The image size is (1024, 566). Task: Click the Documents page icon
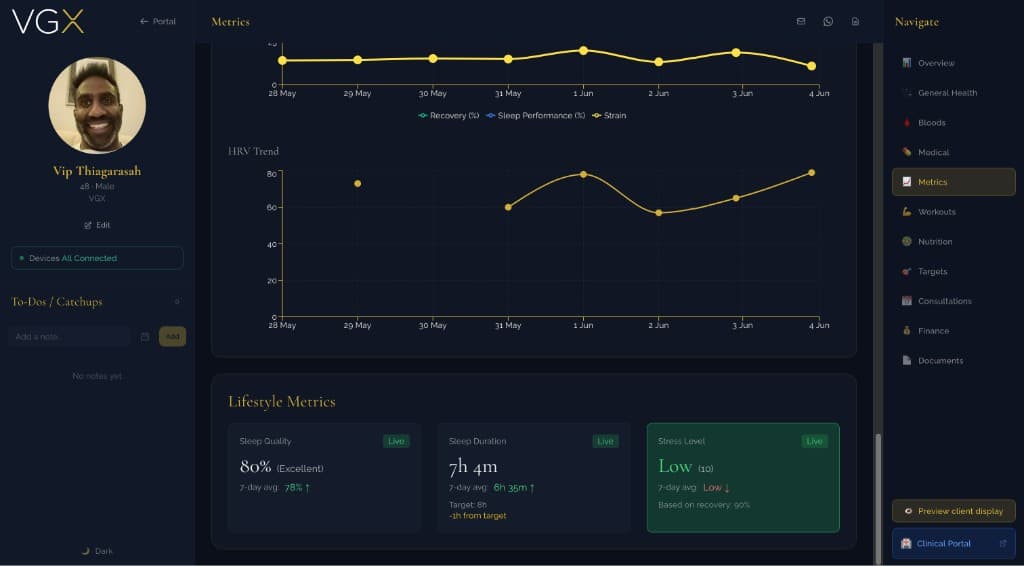906,360
